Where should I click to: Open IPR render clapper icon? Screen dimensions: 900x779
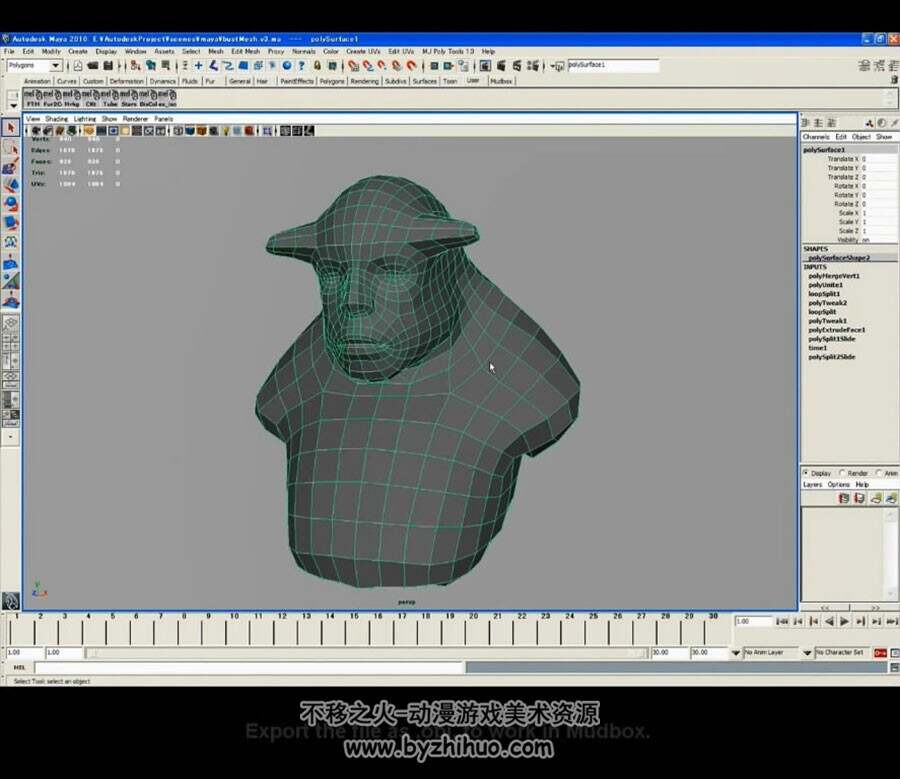tap(517, 66)
